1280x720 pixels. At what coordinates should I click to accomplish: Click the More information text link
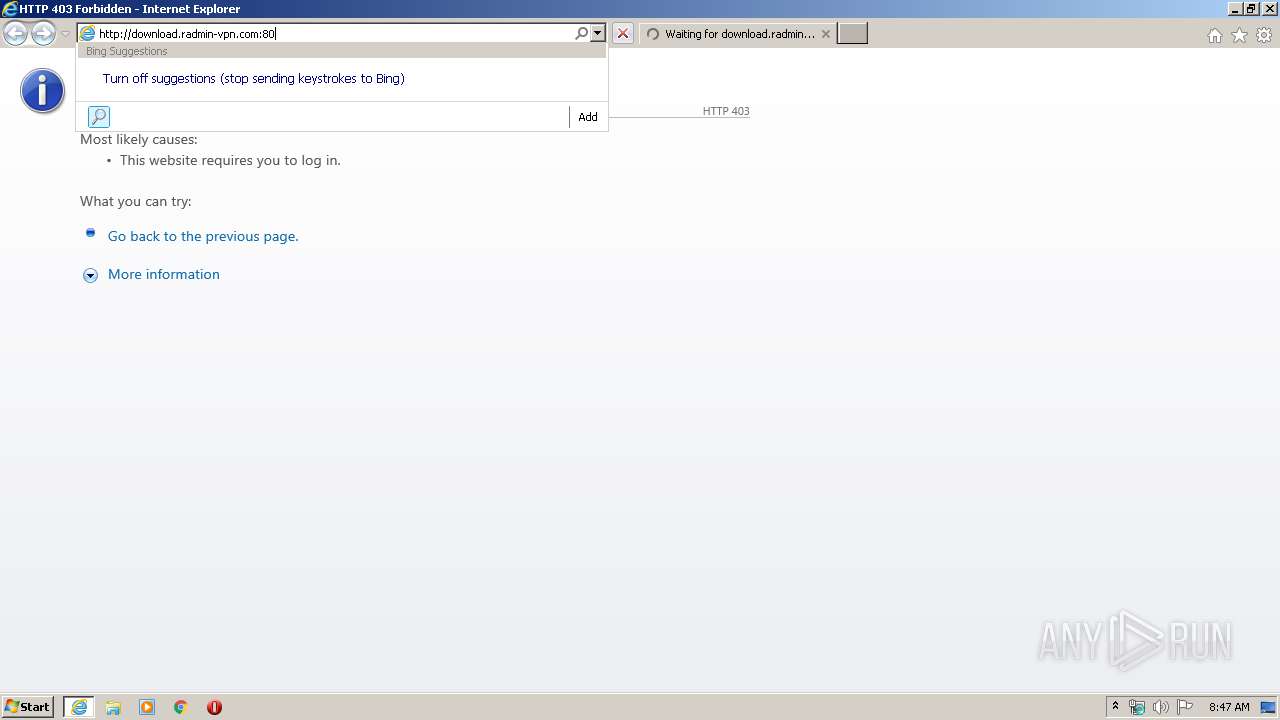(x=164, y=274)
